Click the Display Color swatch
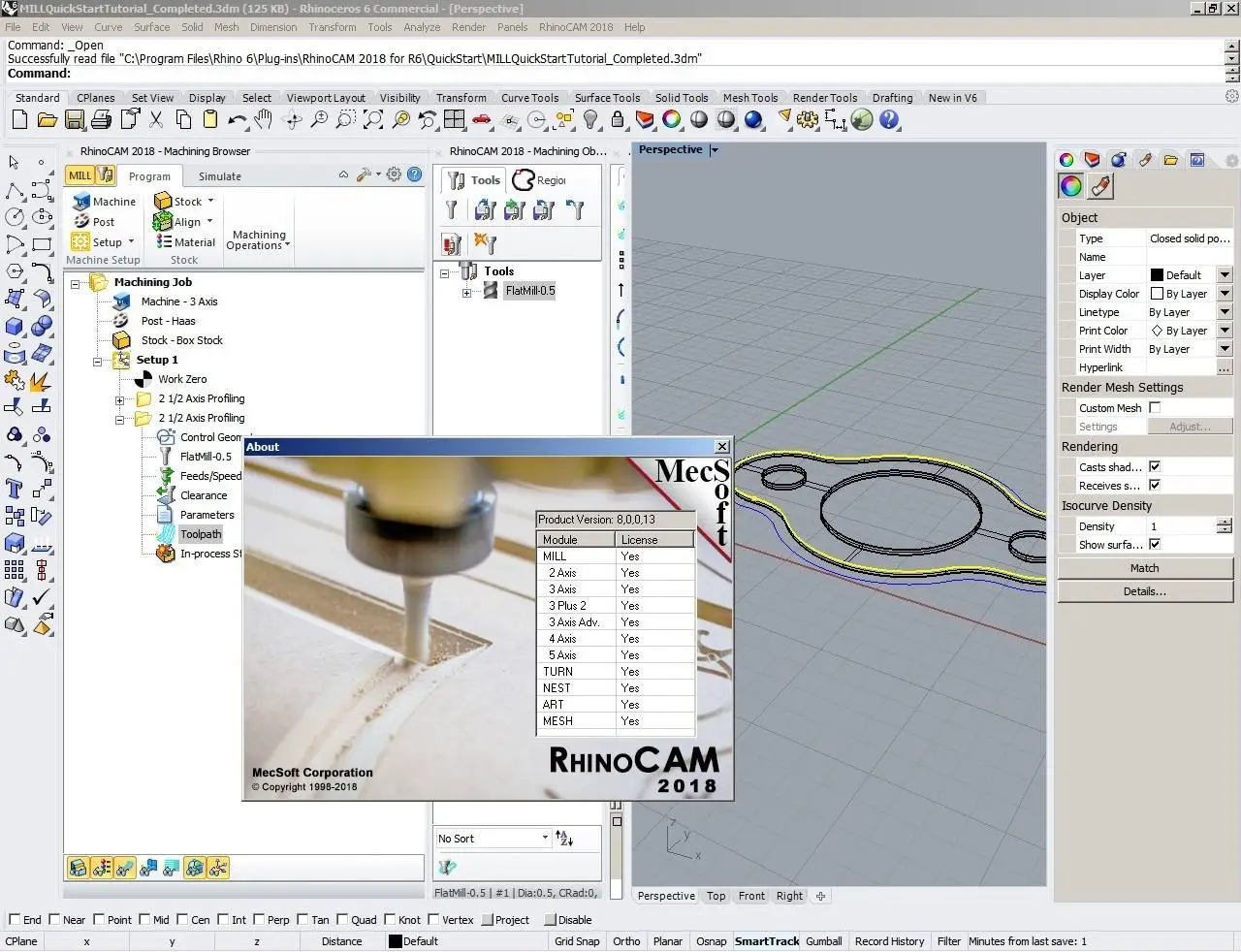The height and width of the screenshot is (952, 1241). [x=1157, y=294]
